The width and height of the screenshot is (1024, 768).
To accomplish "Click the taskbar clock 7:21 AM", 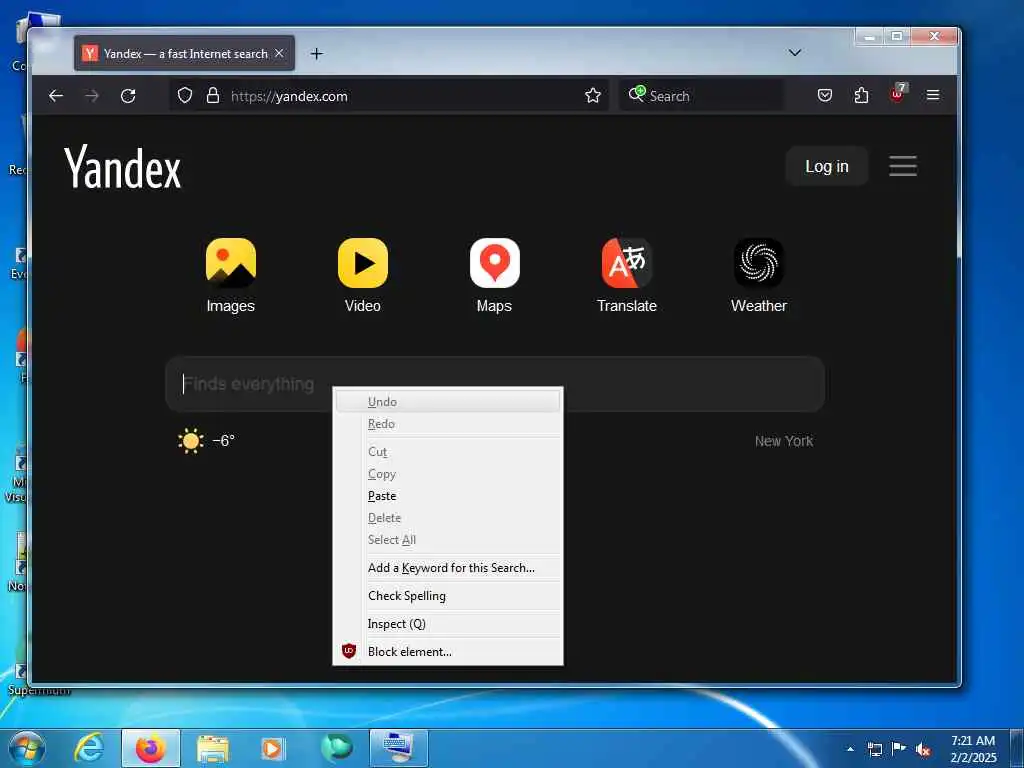I will tap(973, 748).
